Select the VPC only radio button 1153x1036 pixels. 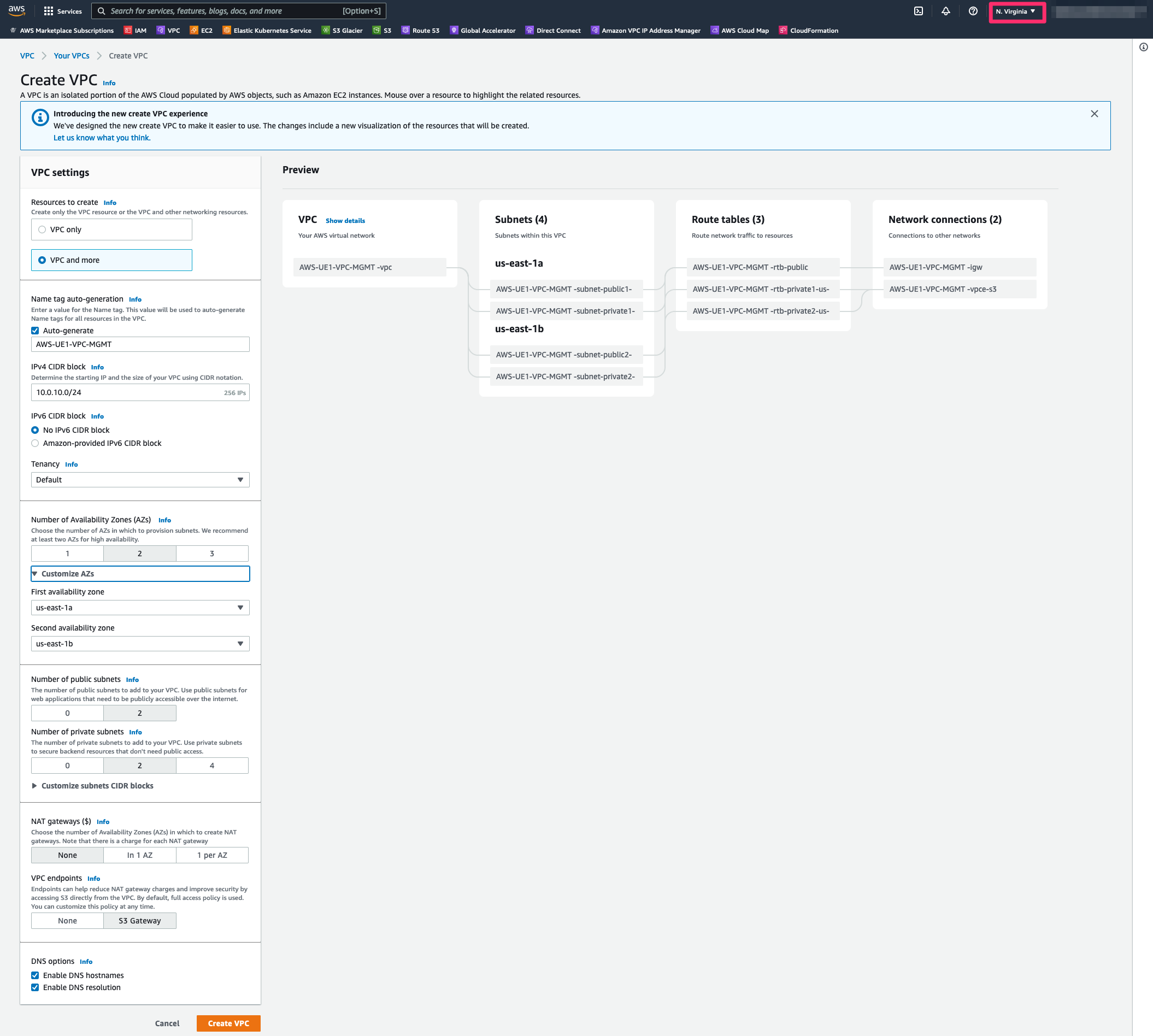(42, 229)
